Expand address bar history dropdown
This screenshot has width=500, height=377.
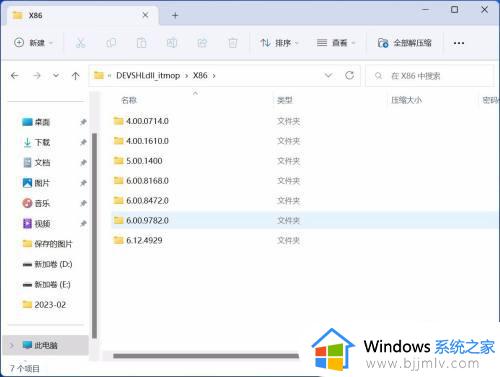coord(328,75)
